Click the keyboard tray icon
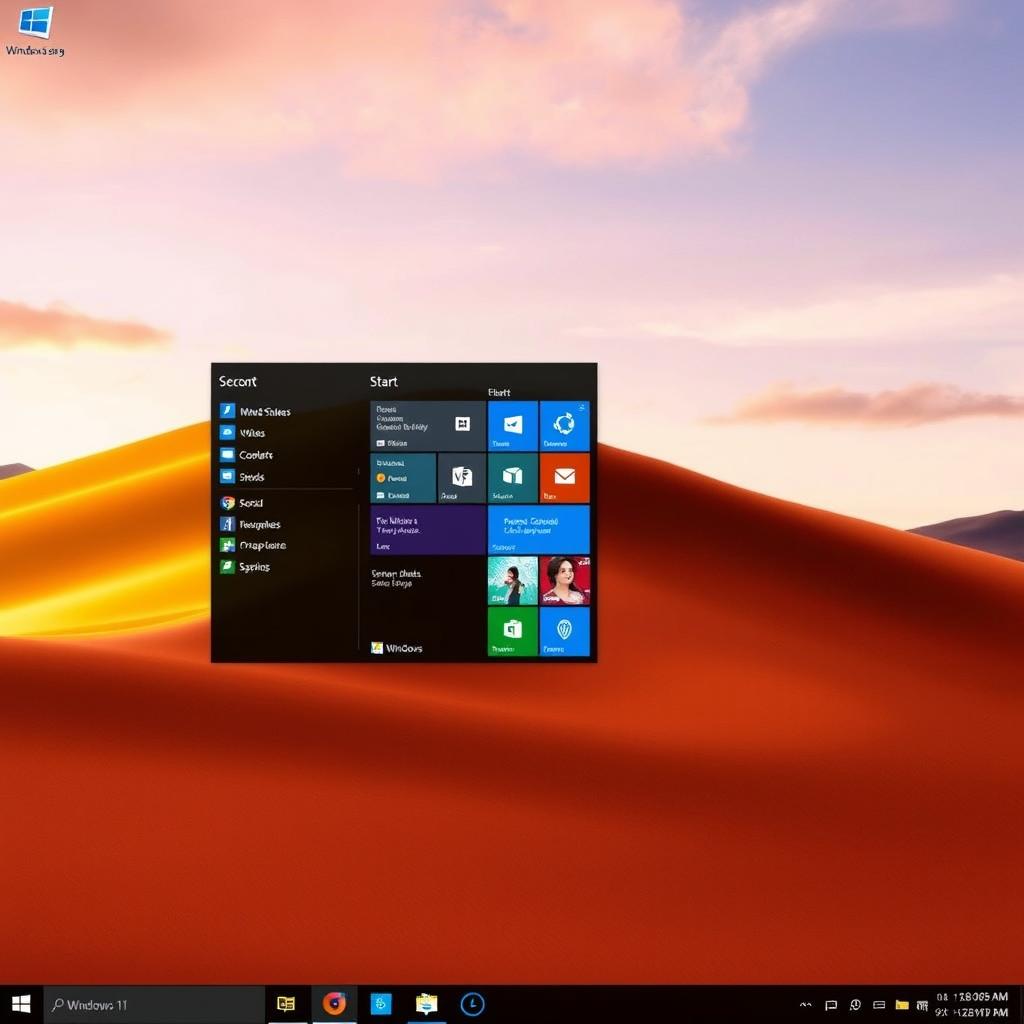This screenshot has height=1024, width=1024. point(879,1005)
